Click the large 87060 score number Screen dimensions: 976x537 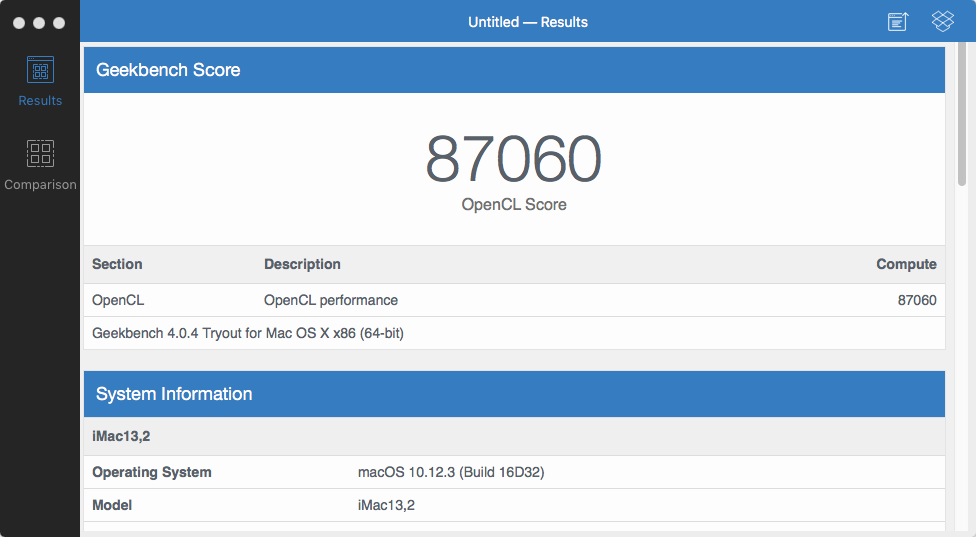pos(514,159)
